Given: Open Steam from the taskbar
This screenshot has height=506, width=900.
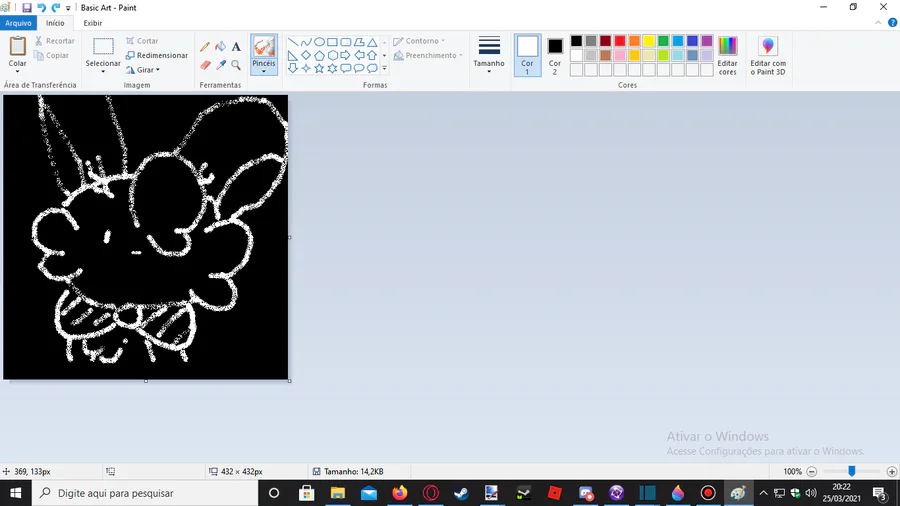Looking at the screenshot, I should [461, 493].
